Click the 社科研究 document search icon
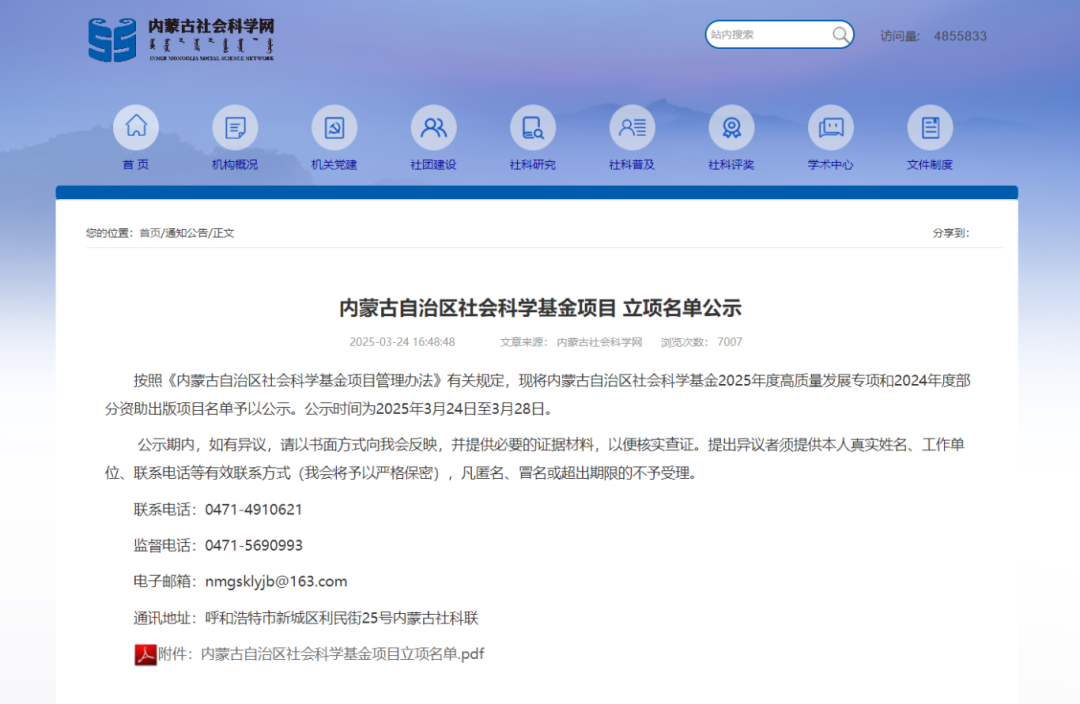This screenshot has height=704, width=1080. click(533, 128)
